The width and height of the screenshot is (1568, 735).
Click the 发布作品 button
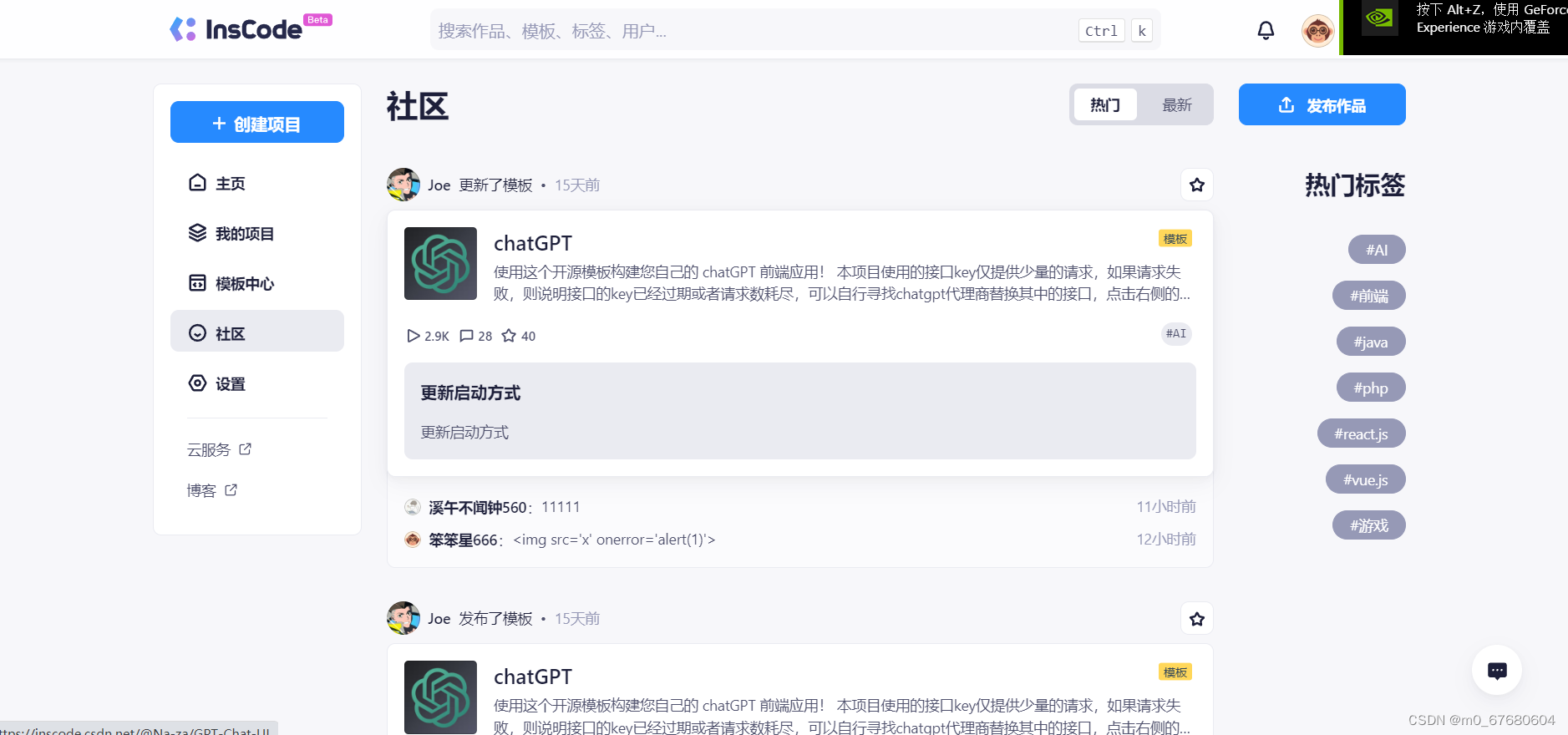pos(1322,104)
